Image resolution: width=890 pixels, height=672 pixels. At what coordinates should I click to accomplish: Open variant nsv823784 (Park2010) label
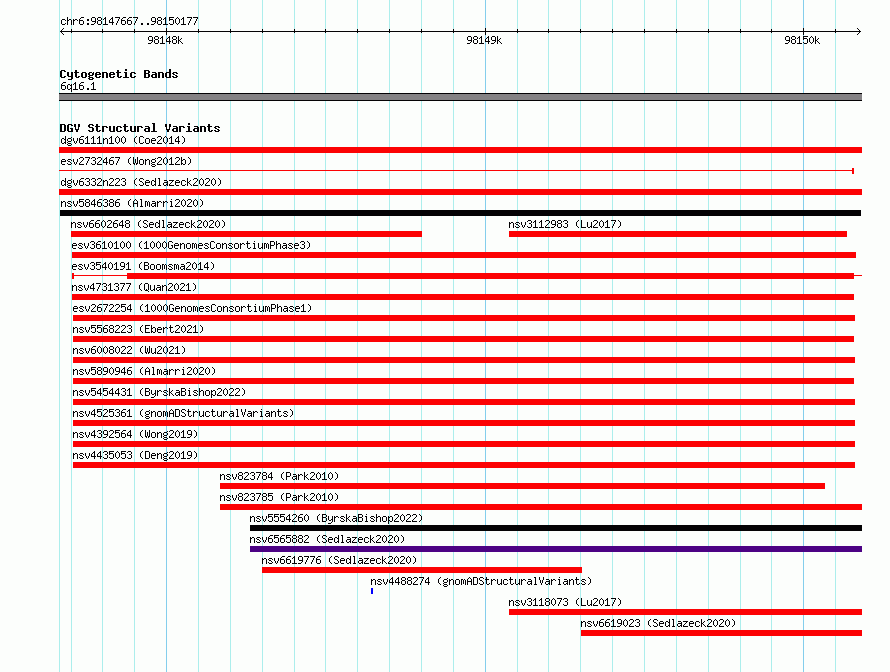(279, 476)
